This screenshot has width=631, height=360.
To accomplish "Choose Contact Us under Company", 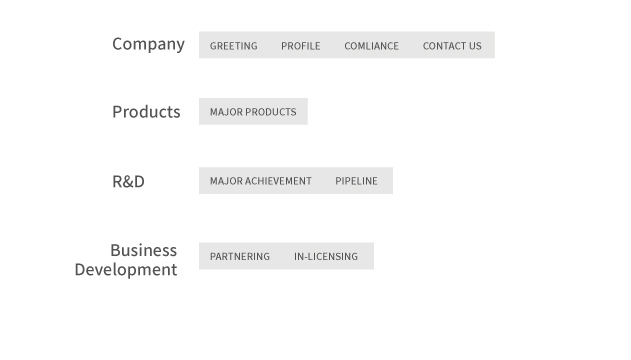I will coord(452,46).
